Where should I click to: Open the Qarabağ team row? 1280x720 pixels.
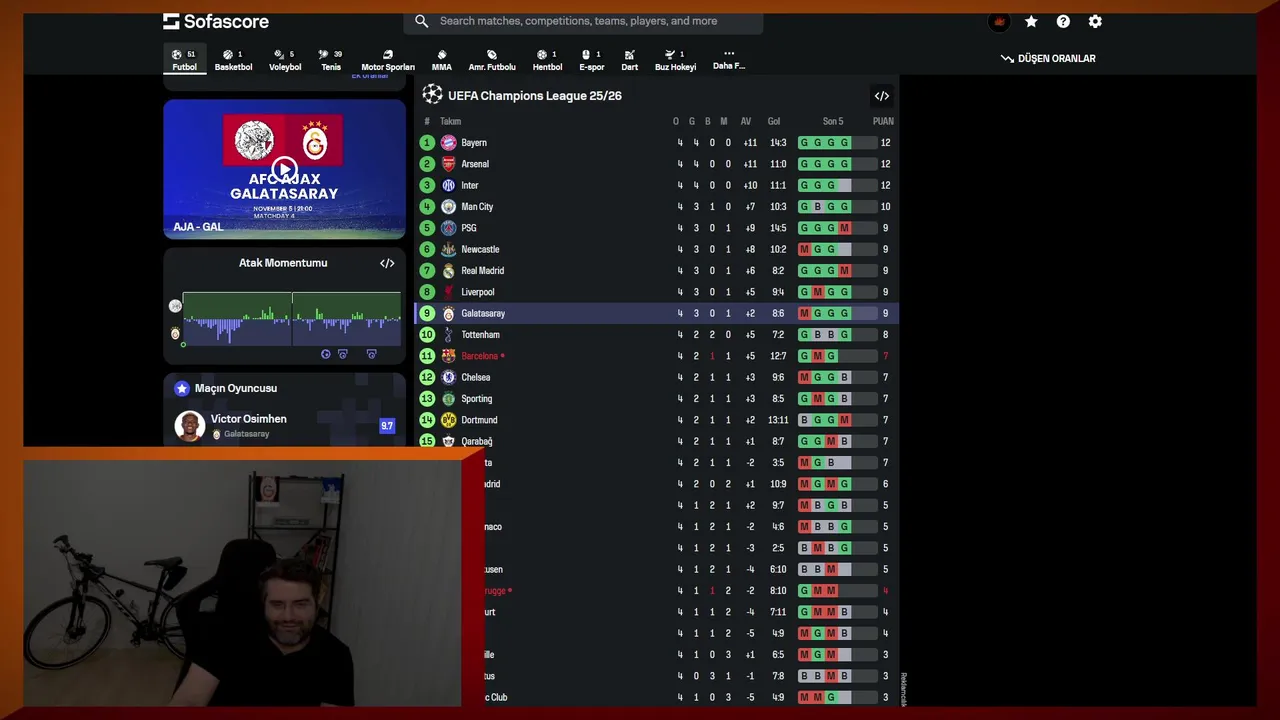(657, 441)
